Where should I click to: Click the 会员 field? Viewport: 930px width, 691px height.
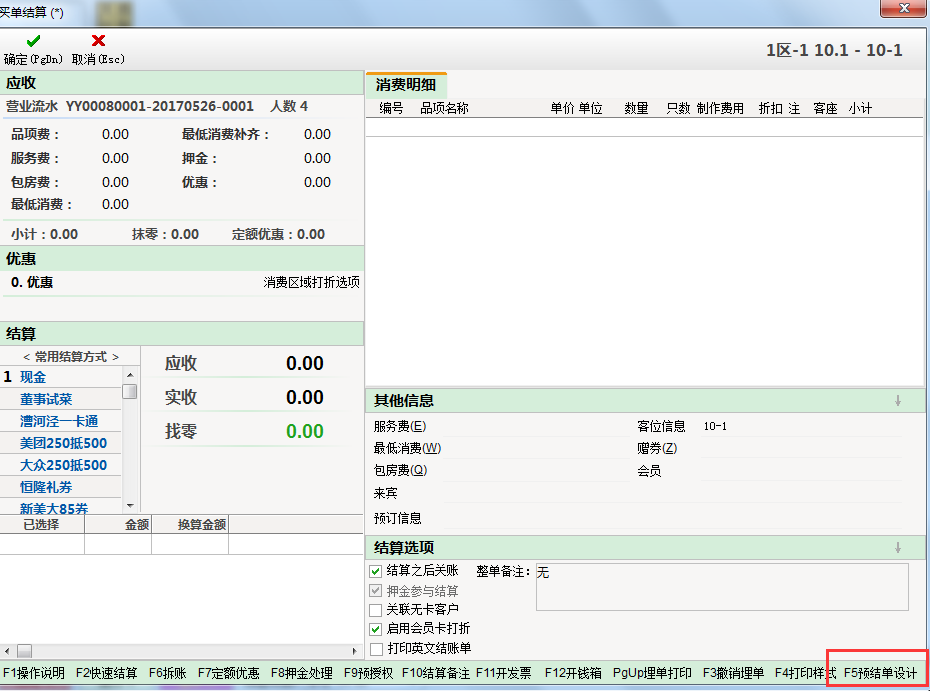pos(801,471)
